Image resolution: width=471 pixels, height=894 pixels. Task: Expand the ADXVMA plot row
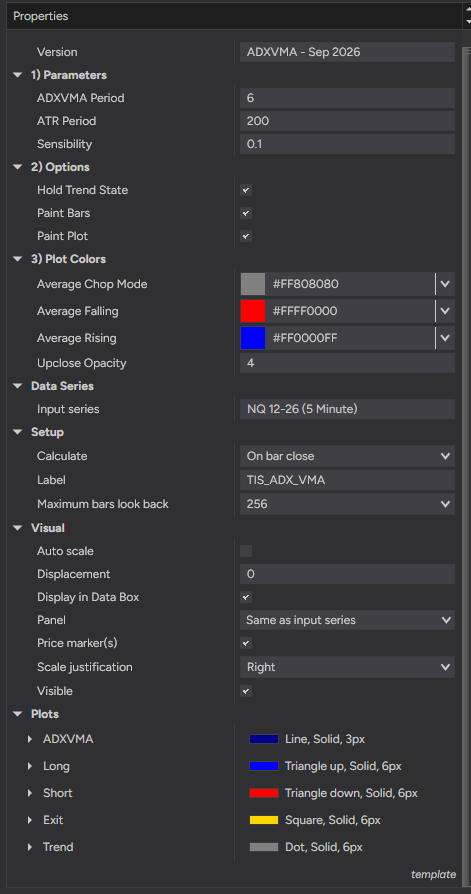(x=30, y=739)
